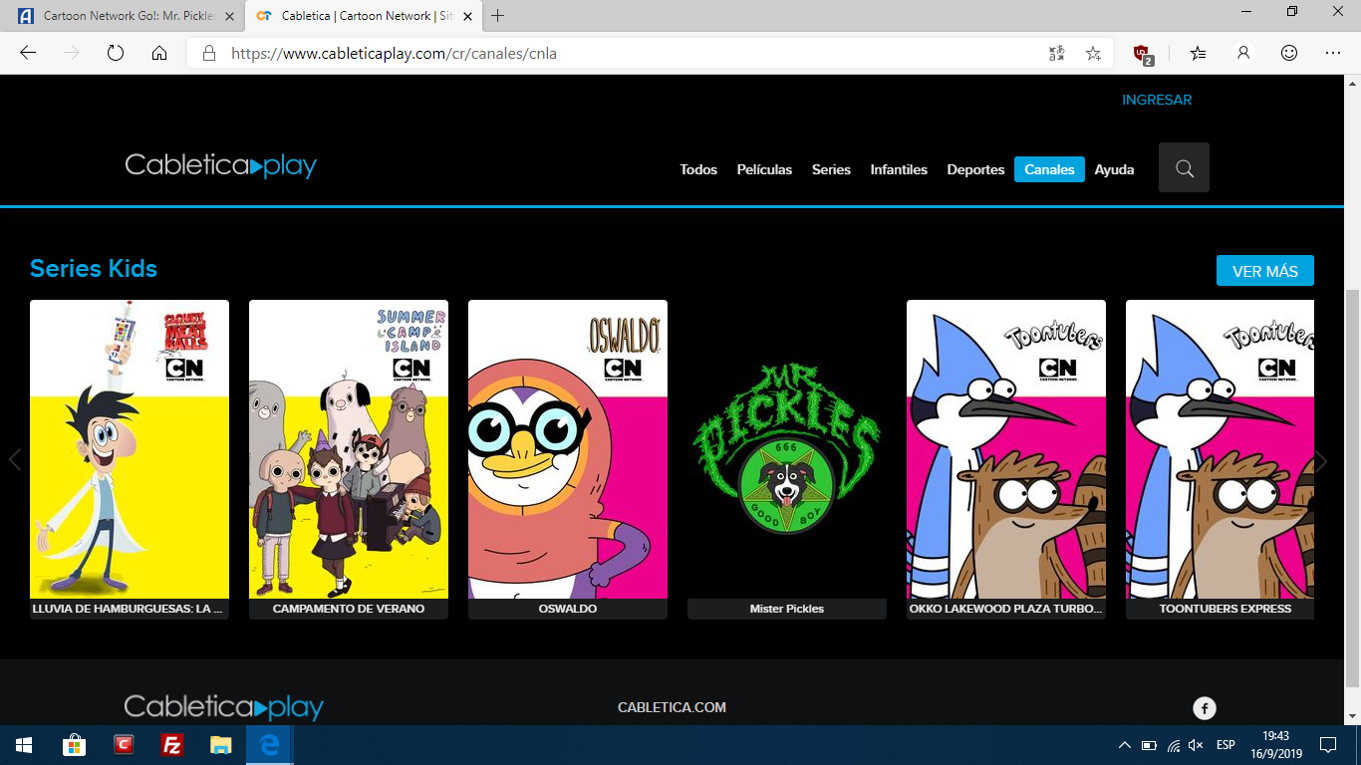1361x765 pixels.
Task: Click the VER MÁS button
Action: 1265,271
